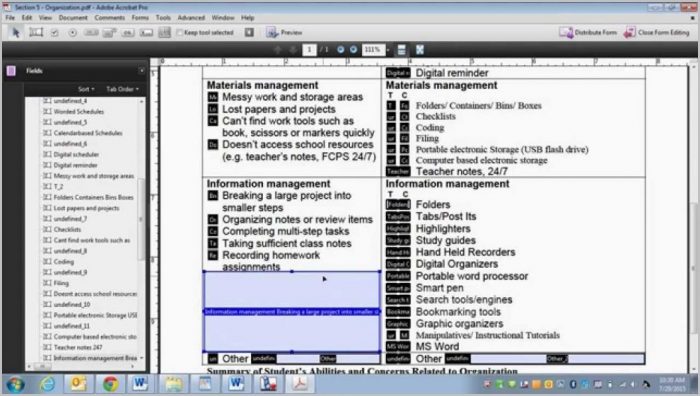
Task: Open Adobe Acrobat taskbar icon
Action: pyautogui.click(x=300, y=384)
